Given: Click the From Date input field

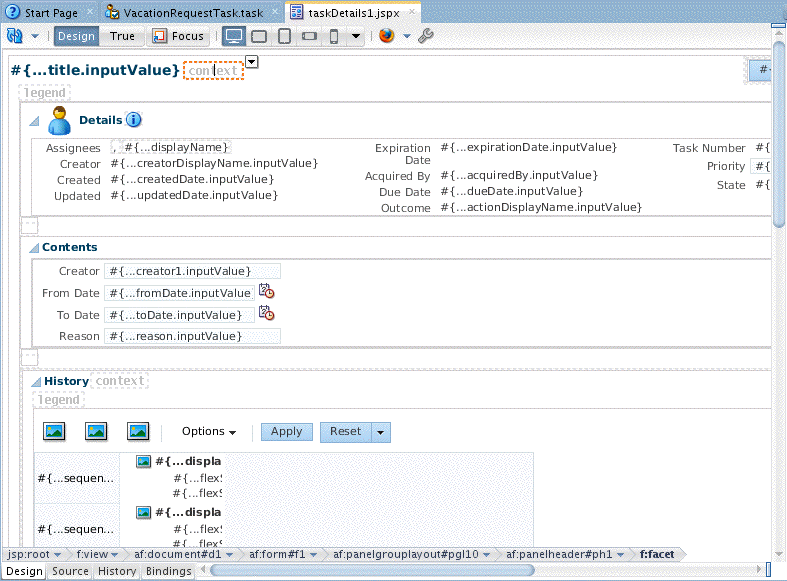Looking at the screenshot, I should [x=180, y=293].
